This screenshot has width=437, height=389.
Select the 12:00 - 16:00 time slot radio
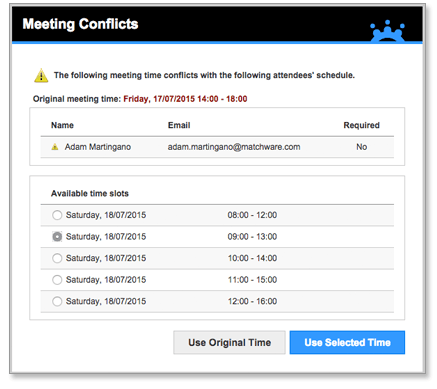pos(57,301)
